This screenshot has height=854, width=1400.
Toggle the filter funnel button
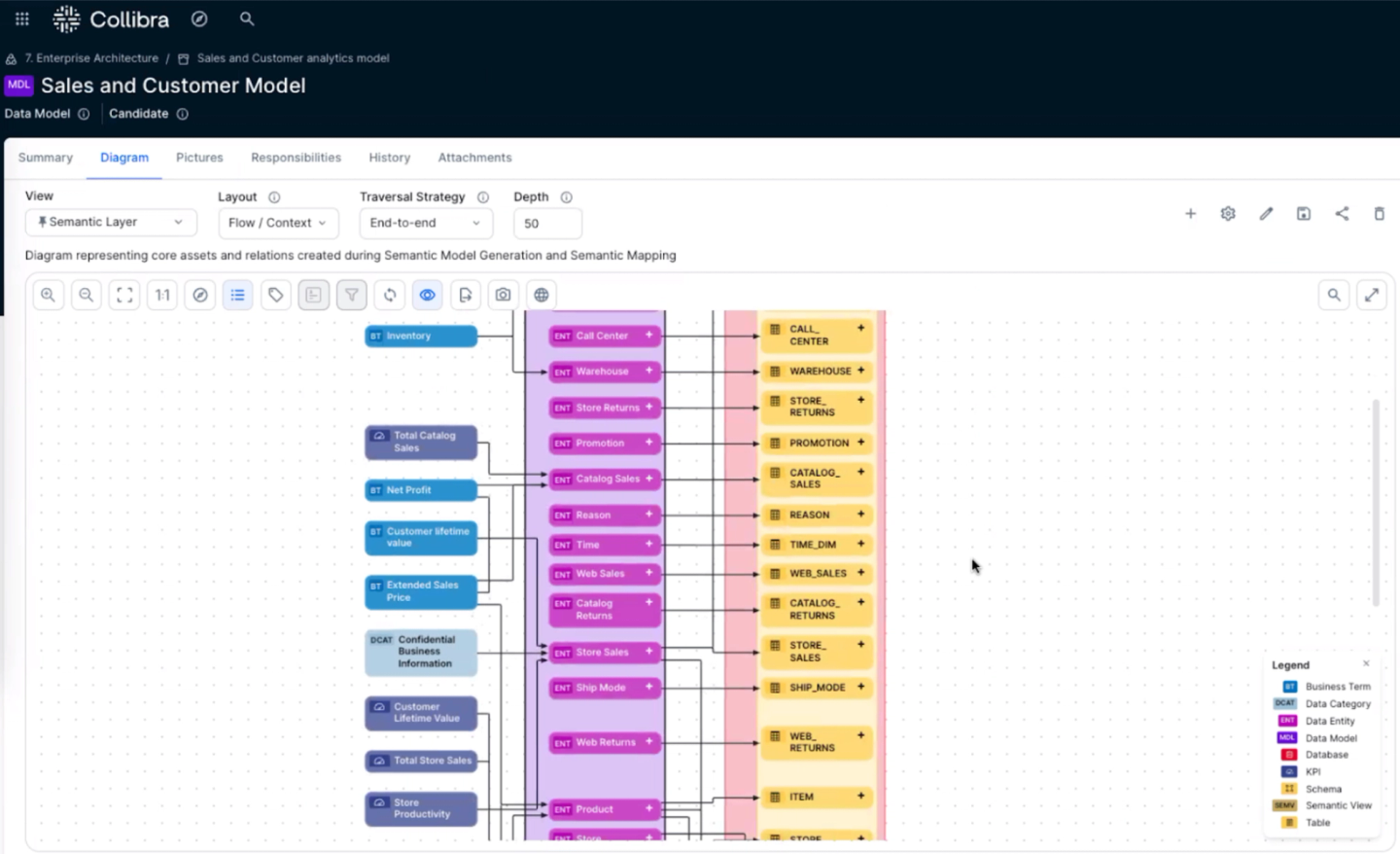pos(352,295)
